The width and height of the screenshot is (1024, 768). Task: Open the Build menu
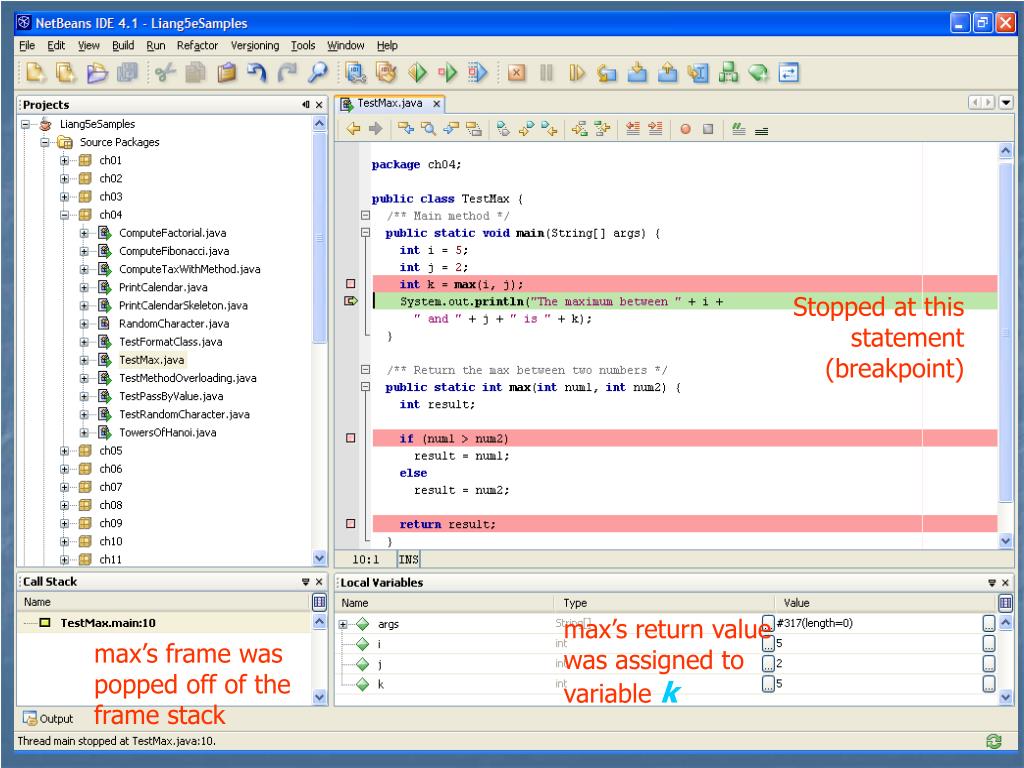[x=123, y=45]
